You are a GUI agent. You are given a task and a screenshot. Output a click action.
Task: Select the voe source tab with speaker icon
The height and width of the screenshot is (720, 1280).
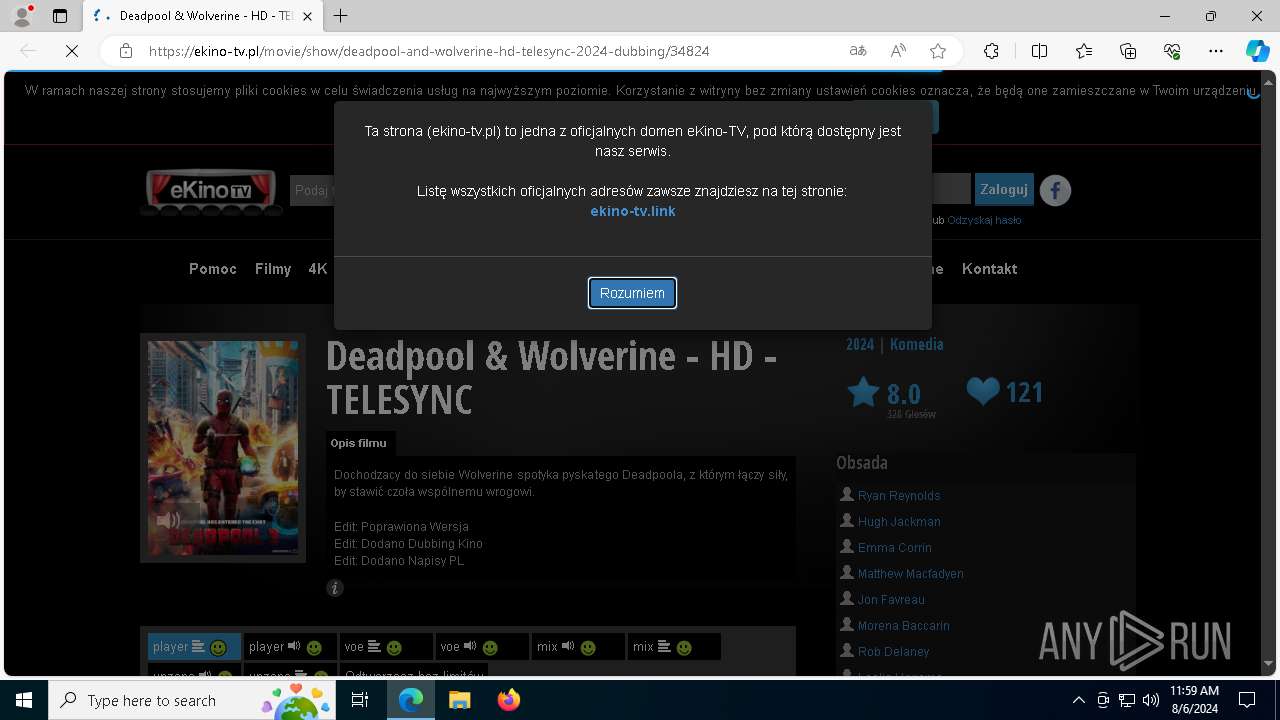482,647
